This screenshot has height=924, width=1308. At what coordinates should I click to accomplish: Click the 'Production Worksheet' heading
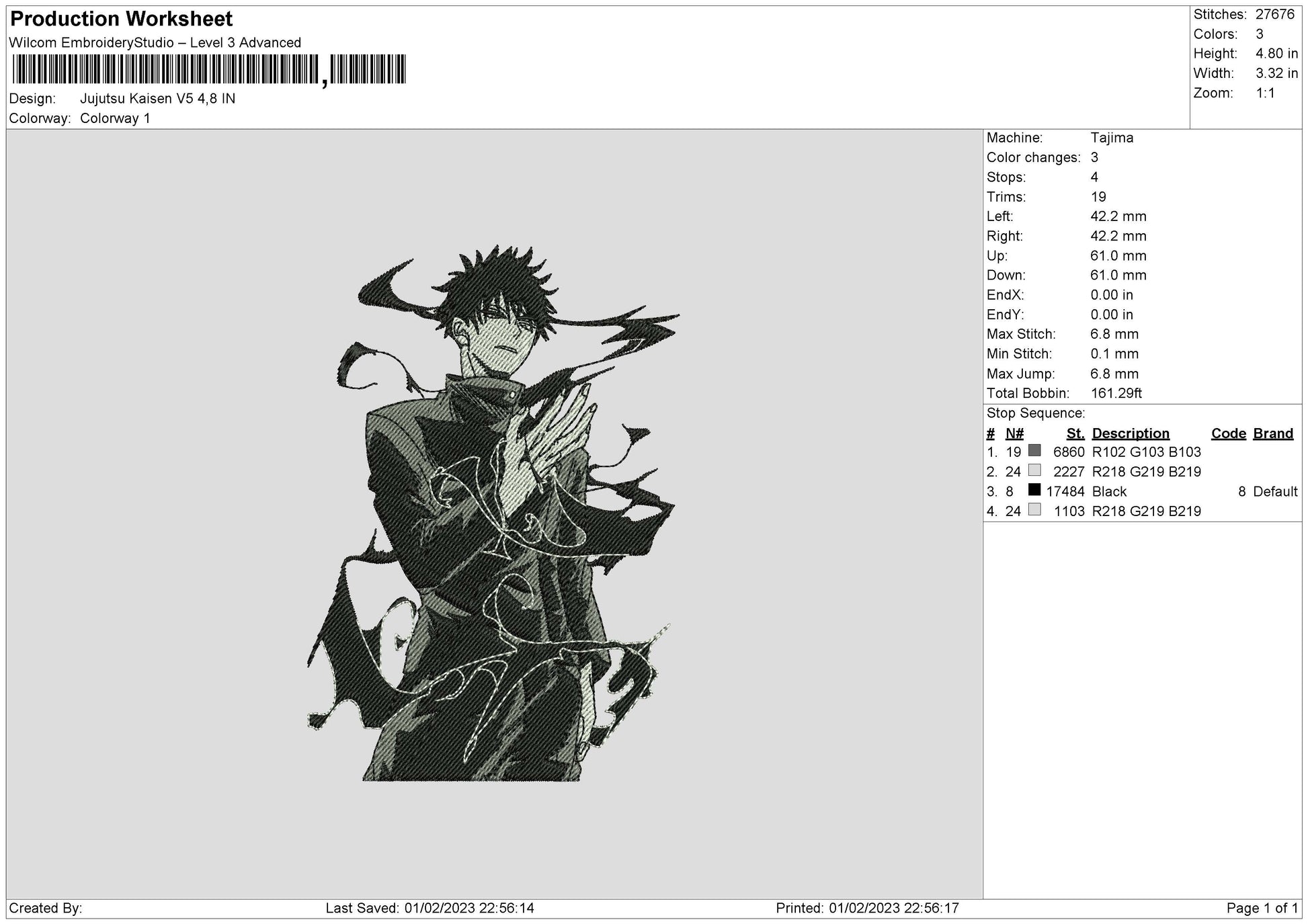122,19
